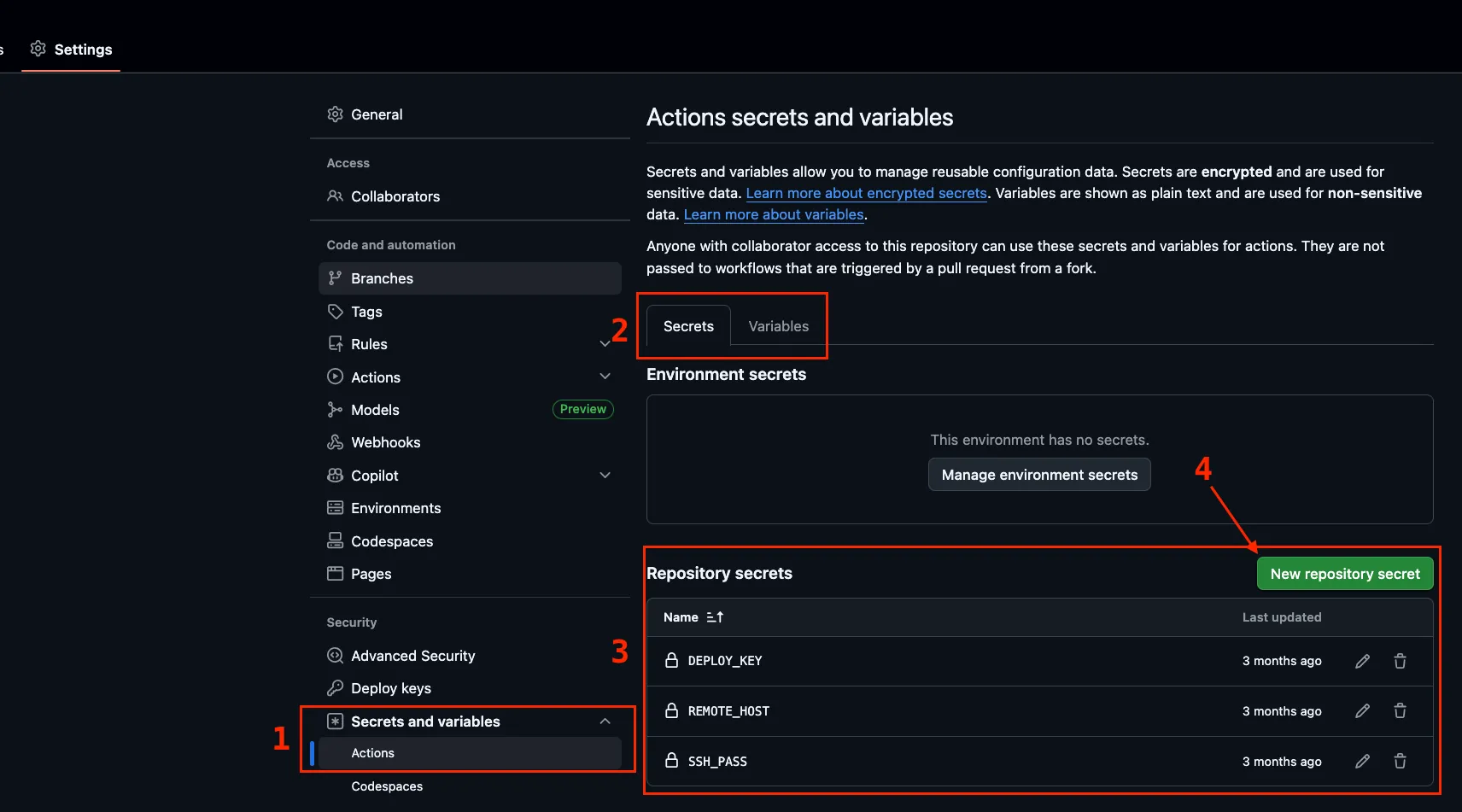Viewport: 1462px width, 812px height.
Task: Edit the REMOTE_HOST secret with pencil icon
Action: [x=1362, y=711]
